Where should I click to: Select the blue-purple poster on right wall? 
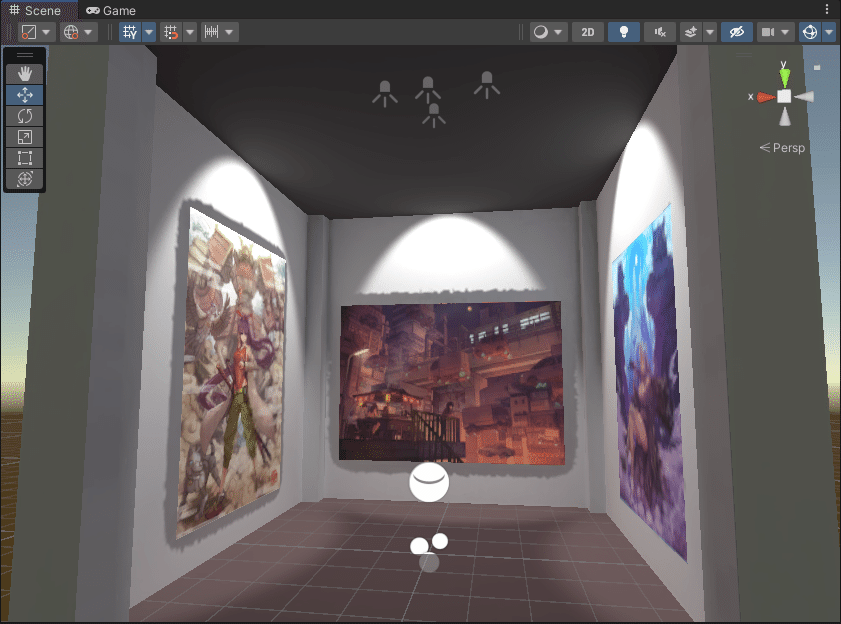[649, 382]
